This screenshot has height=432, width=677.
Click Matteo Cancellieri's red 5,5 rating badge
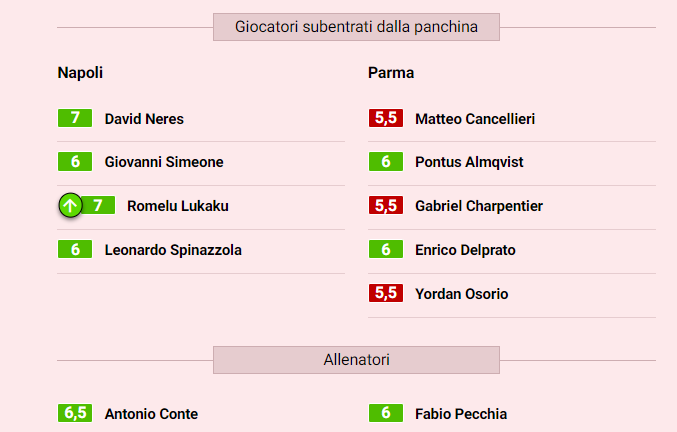385,118
